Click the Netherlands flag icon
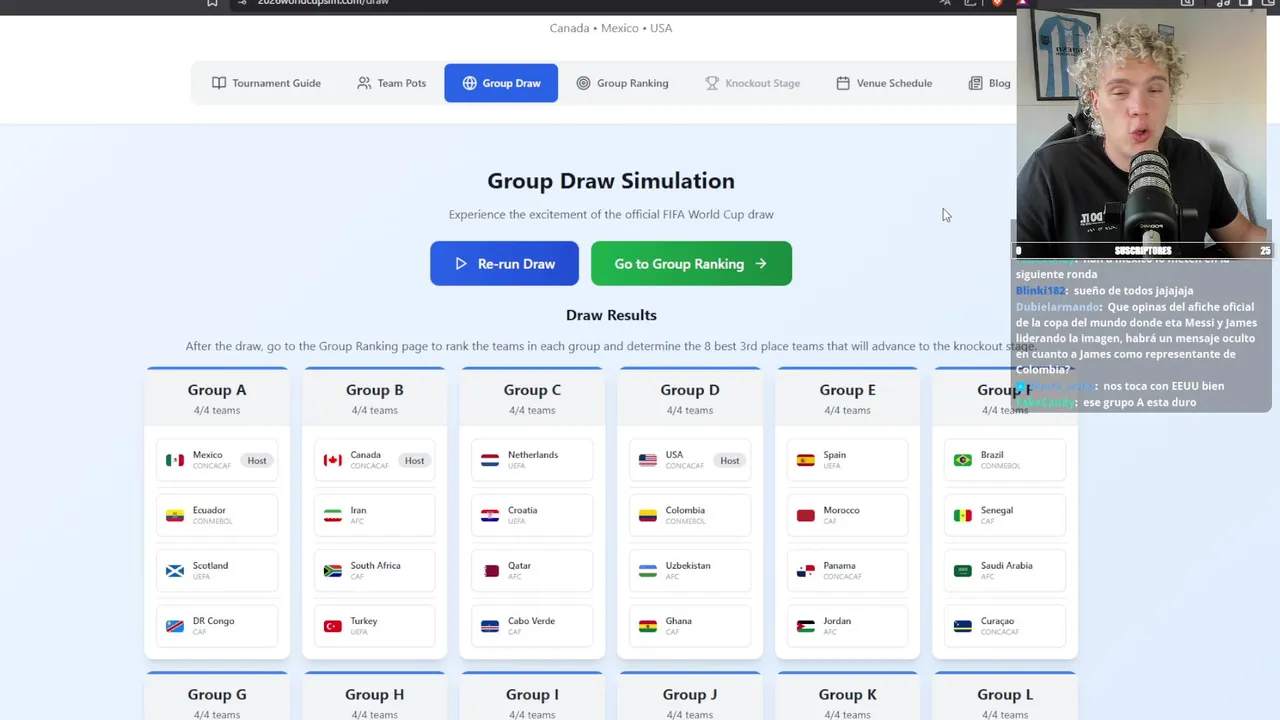The width and height of the screenshot is (1280, 720). (x=490, y=460)
